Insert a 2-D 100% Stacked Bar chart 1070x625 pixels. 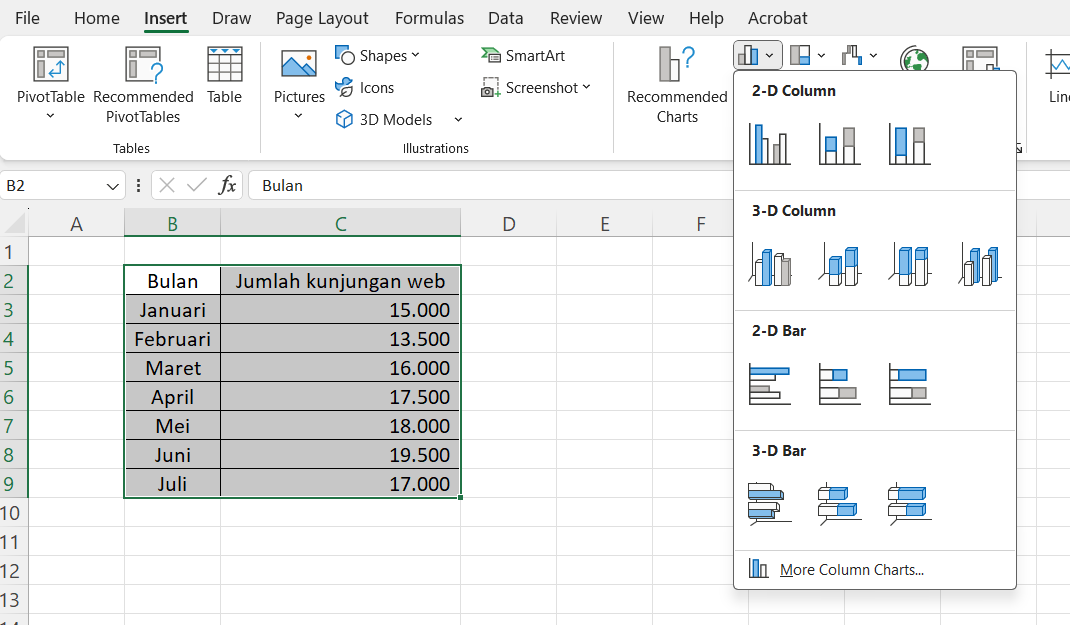click(910, 384)
